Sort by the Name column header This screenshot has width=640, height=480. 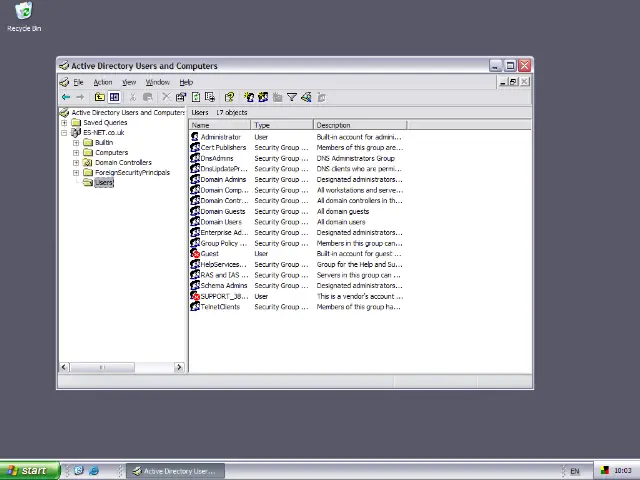pos(220,125)
